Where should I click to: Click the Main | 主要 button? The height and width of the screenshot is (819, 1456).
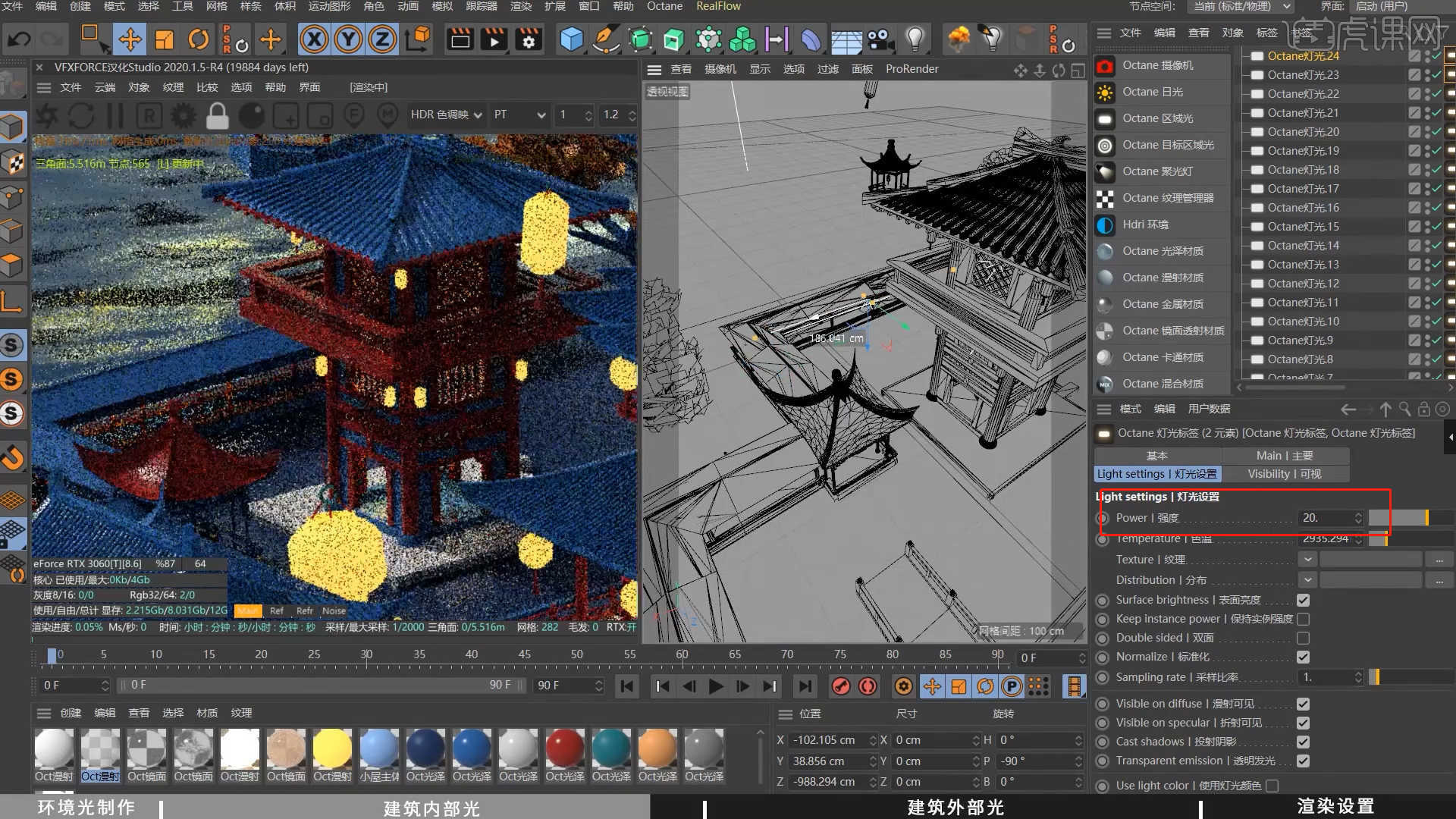click(1285, 455)
